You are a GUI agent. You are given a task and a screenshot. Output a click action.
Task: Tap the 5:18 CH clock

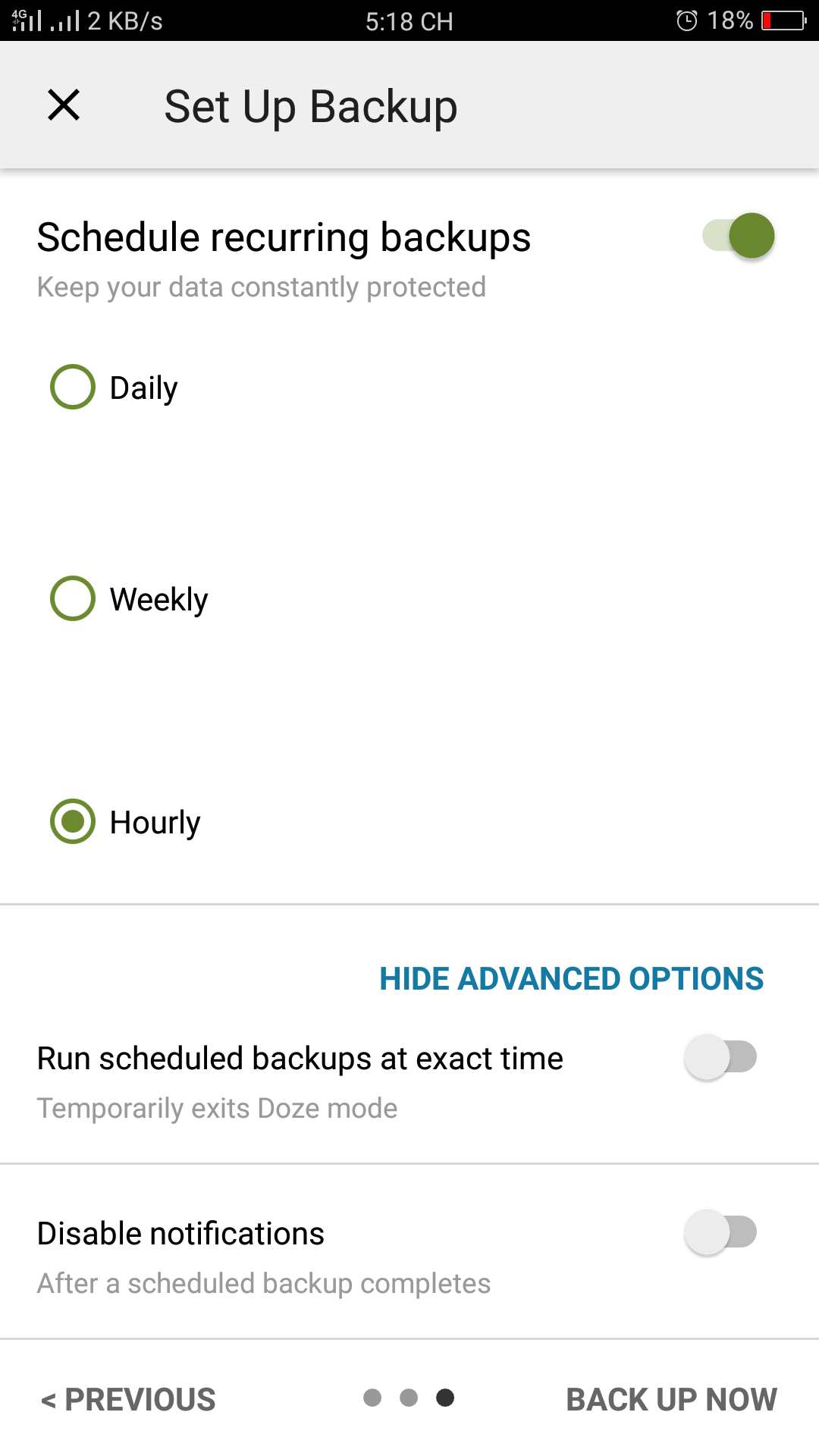(x=409, y=21)
